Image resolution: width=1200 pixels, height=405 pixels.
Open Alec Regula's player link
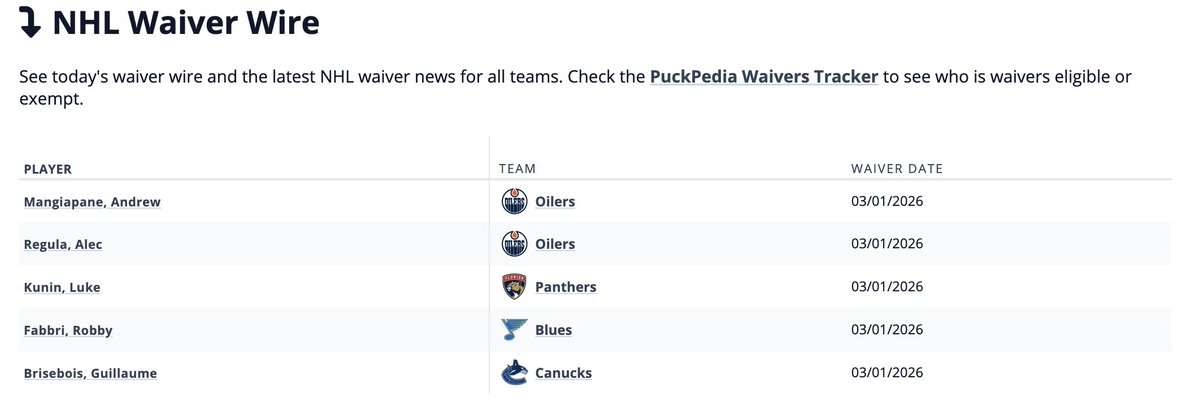point(62,244)
